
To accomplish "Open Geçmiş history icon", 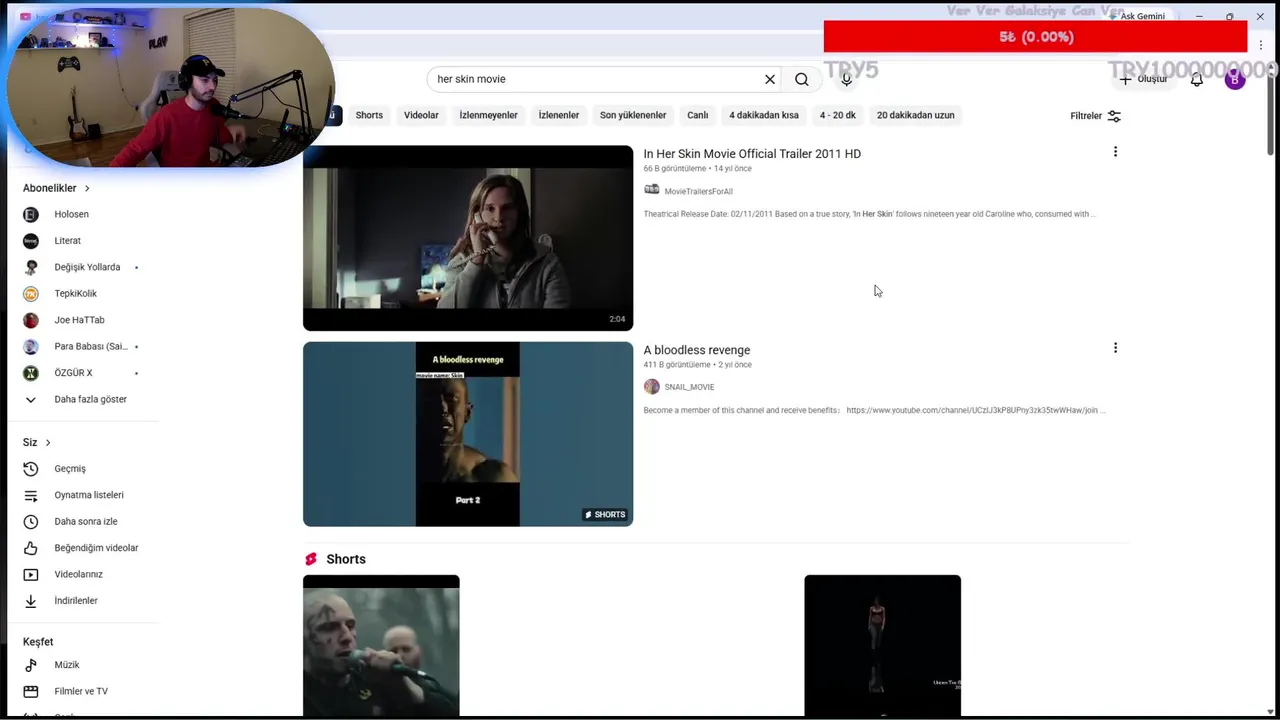I will coord(31,469).
